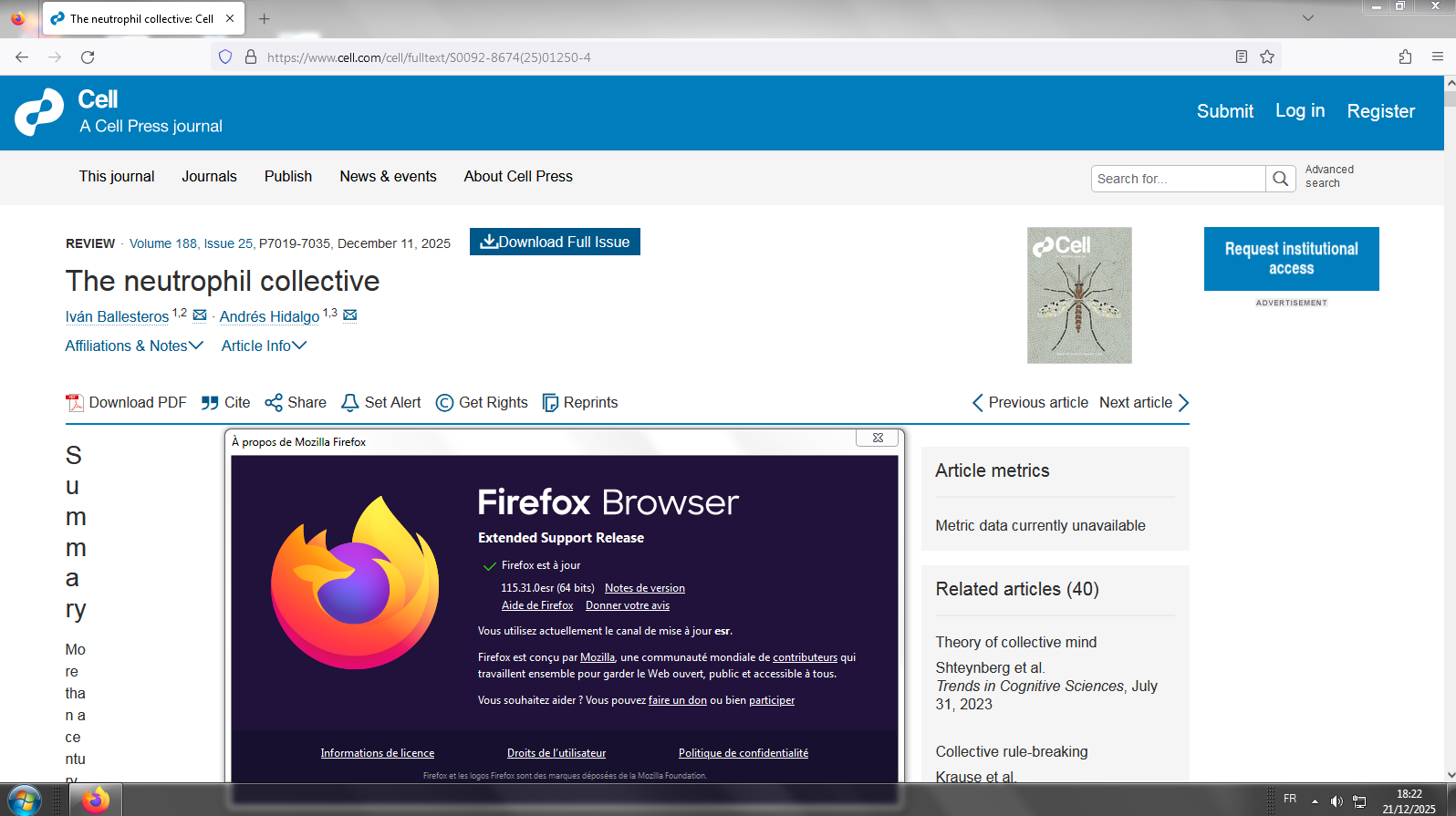Open author Iván Ballesteros link
The height and width of the screenshot is (816, 1456).
coord(117,316)
